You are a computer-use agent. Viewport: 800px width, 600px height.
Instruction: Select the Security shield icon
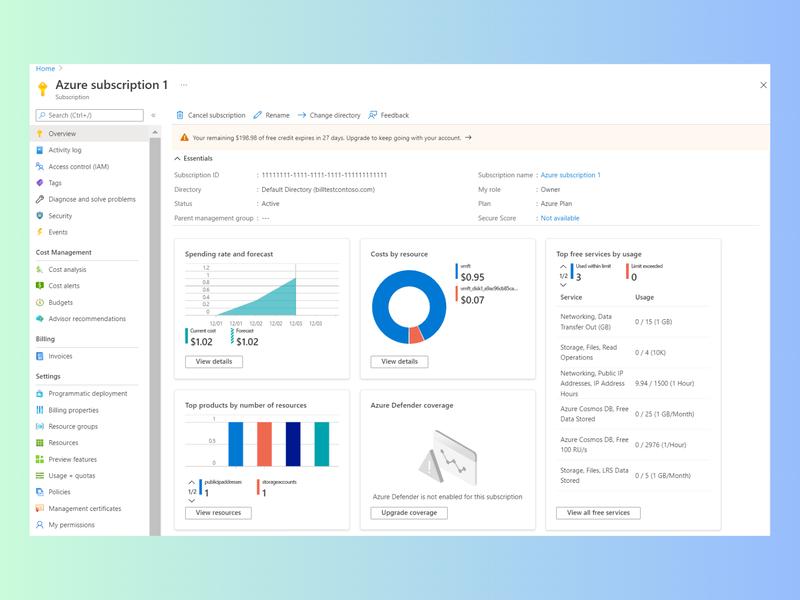point(40,215)
